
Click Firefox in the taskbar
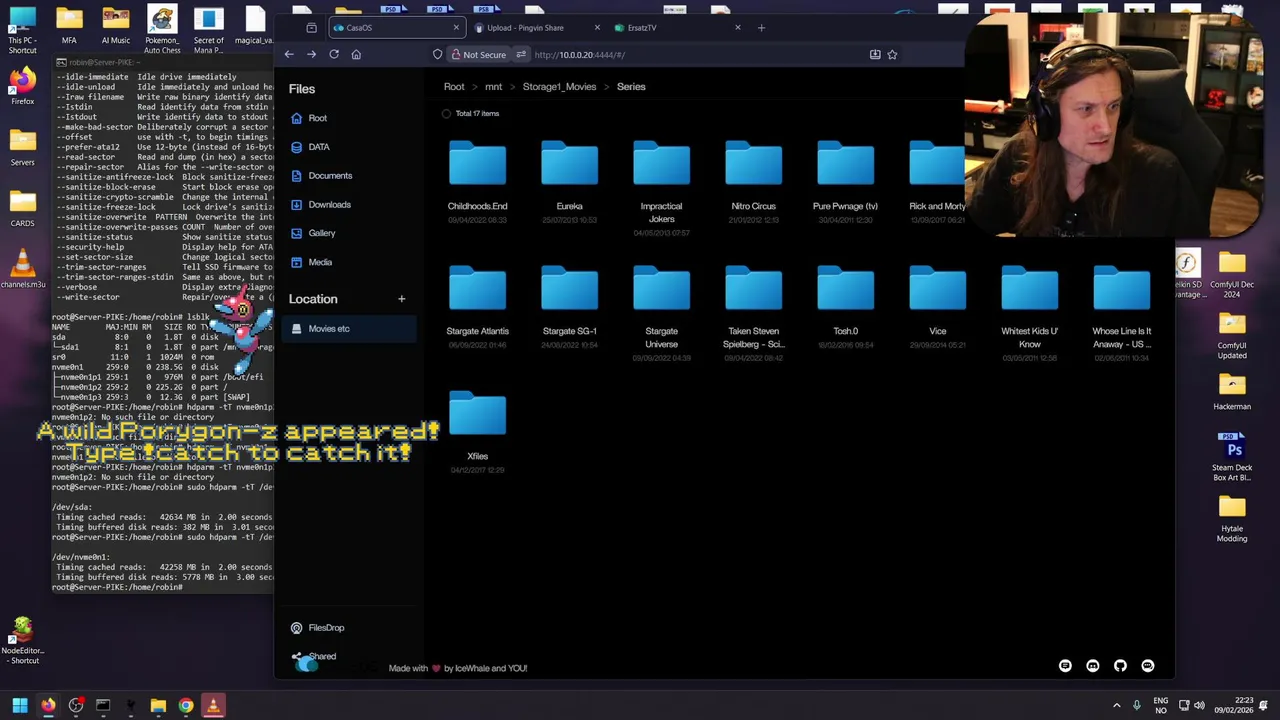[x=48, y=706]
